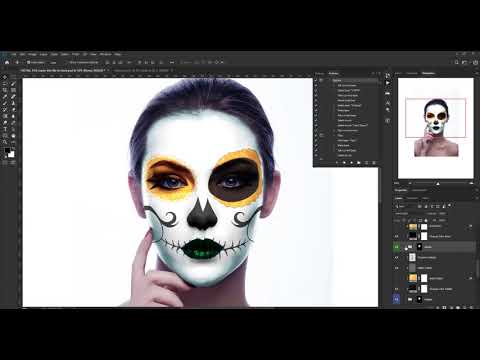This screenshot has width=480, height=360.
Task: Switch to the Channels tab in Layers panel
Action: tap(412, 198)
